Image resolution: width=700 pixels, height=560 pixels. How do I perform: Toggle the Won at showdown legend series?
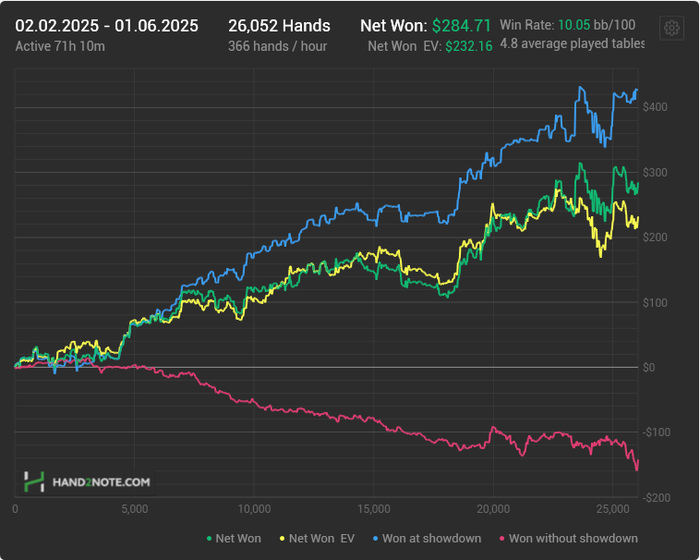click(427, 539)
